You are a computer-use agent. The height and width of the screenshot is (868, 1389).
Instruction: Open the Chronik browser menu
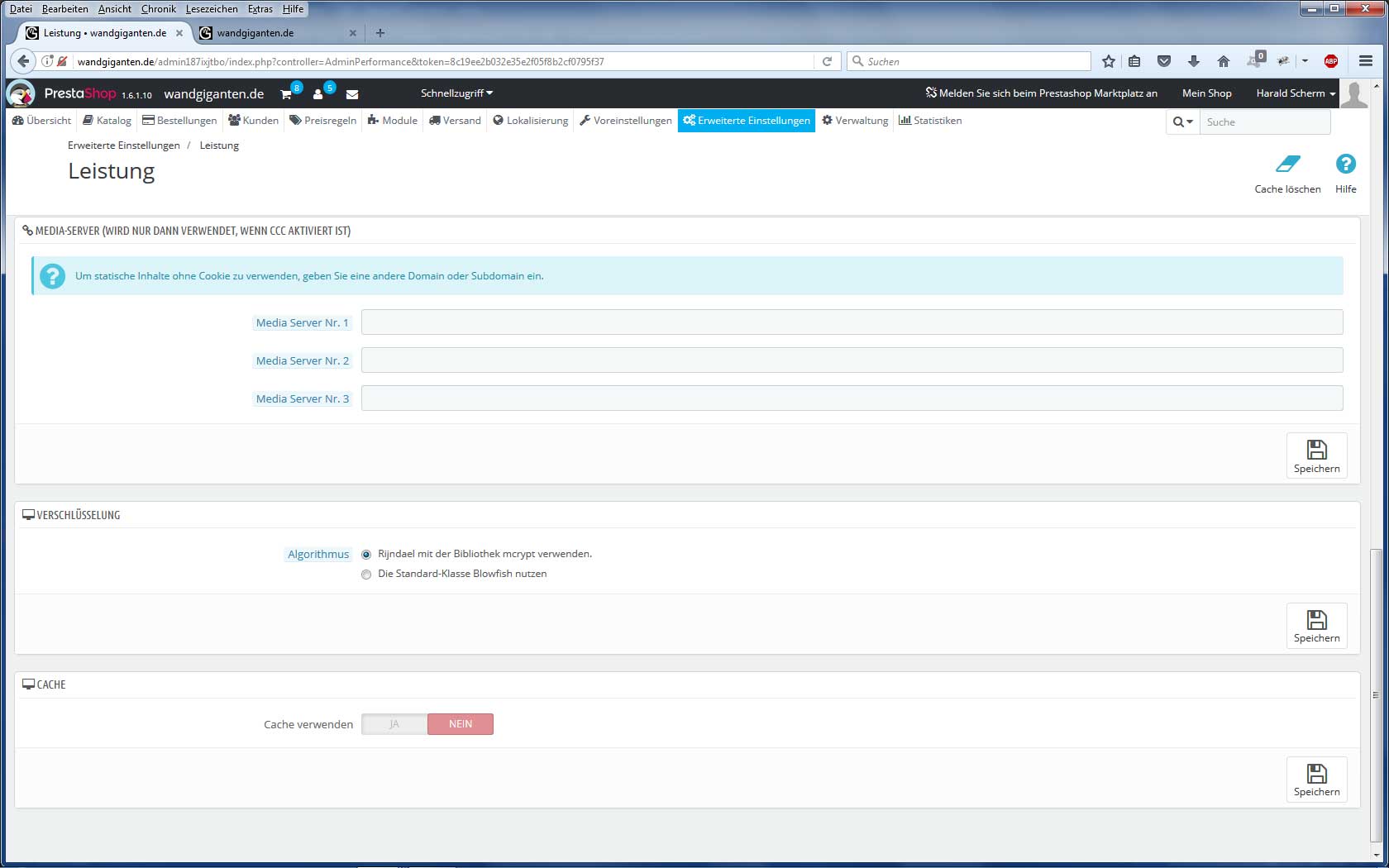pyautogui.click(x=158, y=9)
